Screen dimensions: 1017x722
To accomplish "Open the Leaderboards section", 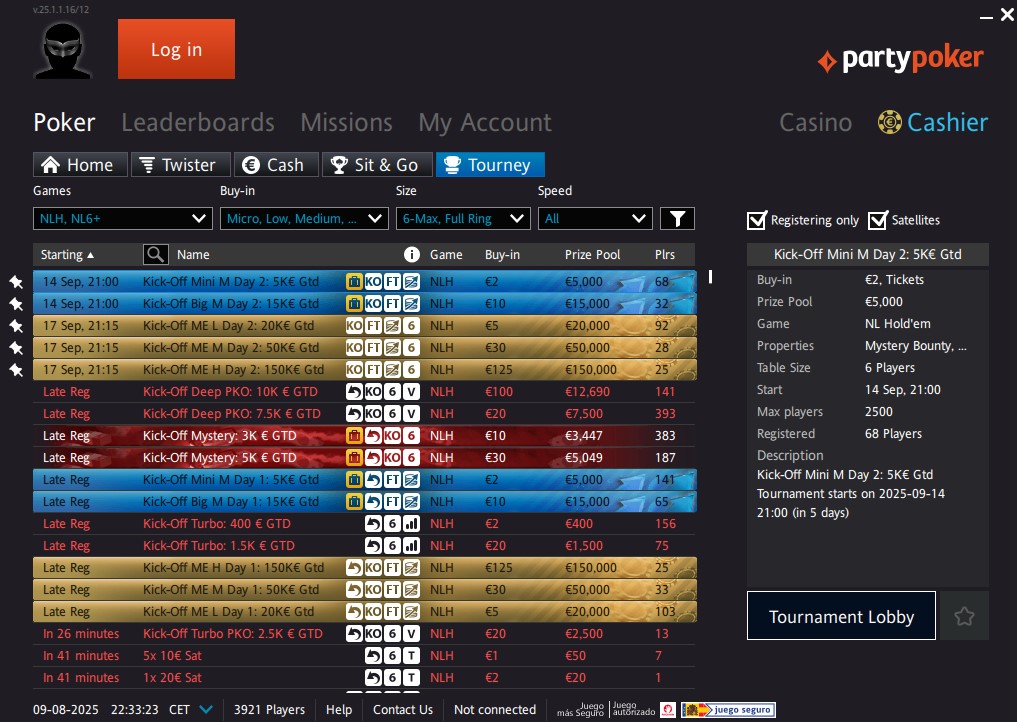I will (x=198, y=122).
